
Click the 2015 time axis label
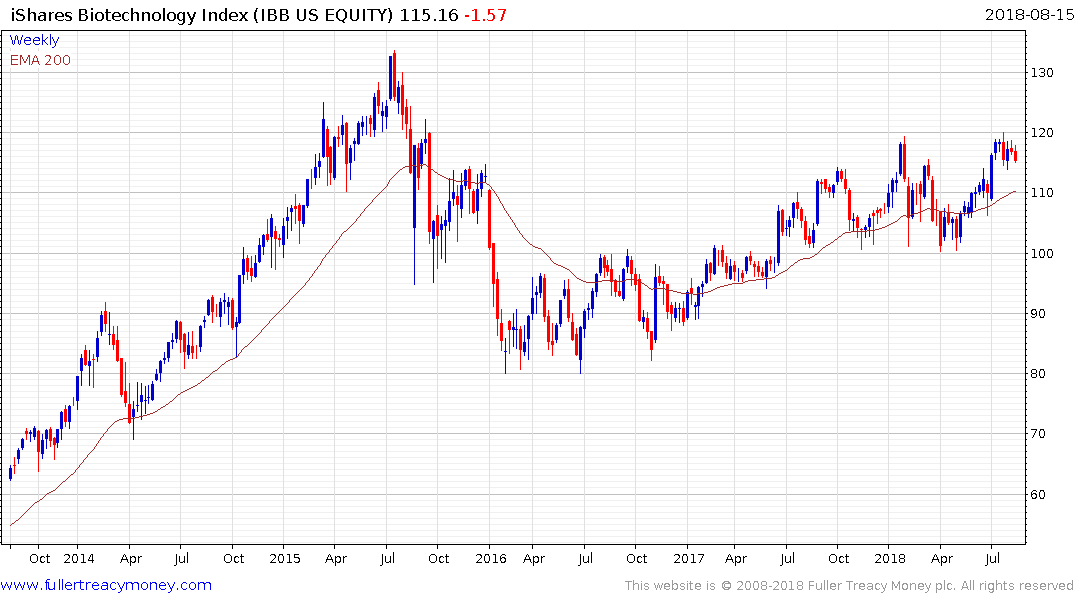click(x=285, y=558)
